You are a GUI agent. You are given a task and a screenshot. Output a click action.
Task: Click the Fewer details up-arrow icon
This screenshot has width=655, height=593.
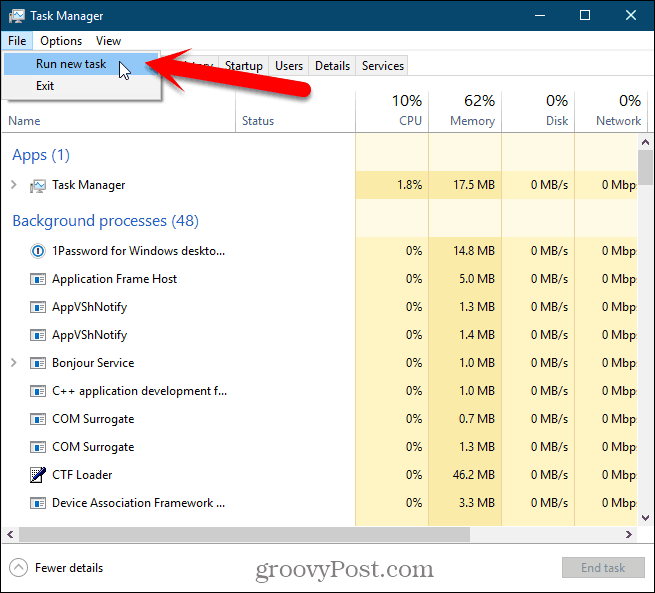tap(18, 568)
